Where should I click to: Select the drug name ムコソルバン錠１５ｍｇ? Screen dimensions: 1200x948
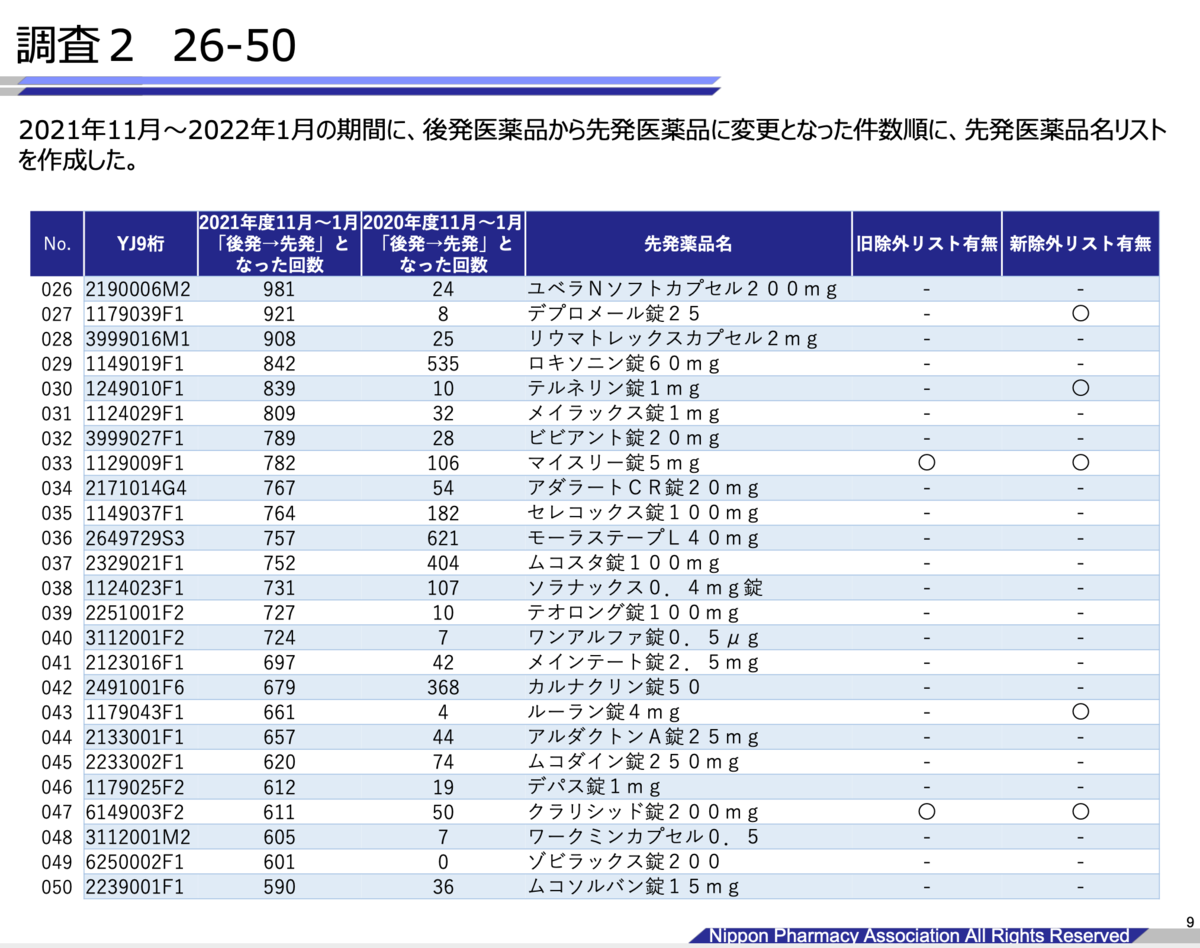click(634, 887)
